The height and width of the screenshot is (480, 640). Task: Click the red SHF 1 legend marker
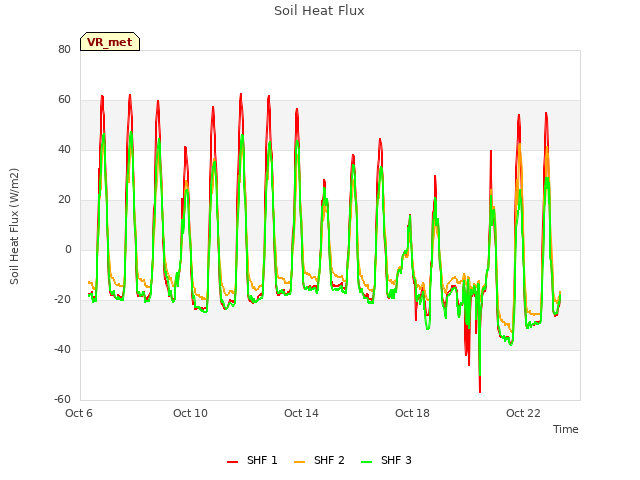[232, 462]
